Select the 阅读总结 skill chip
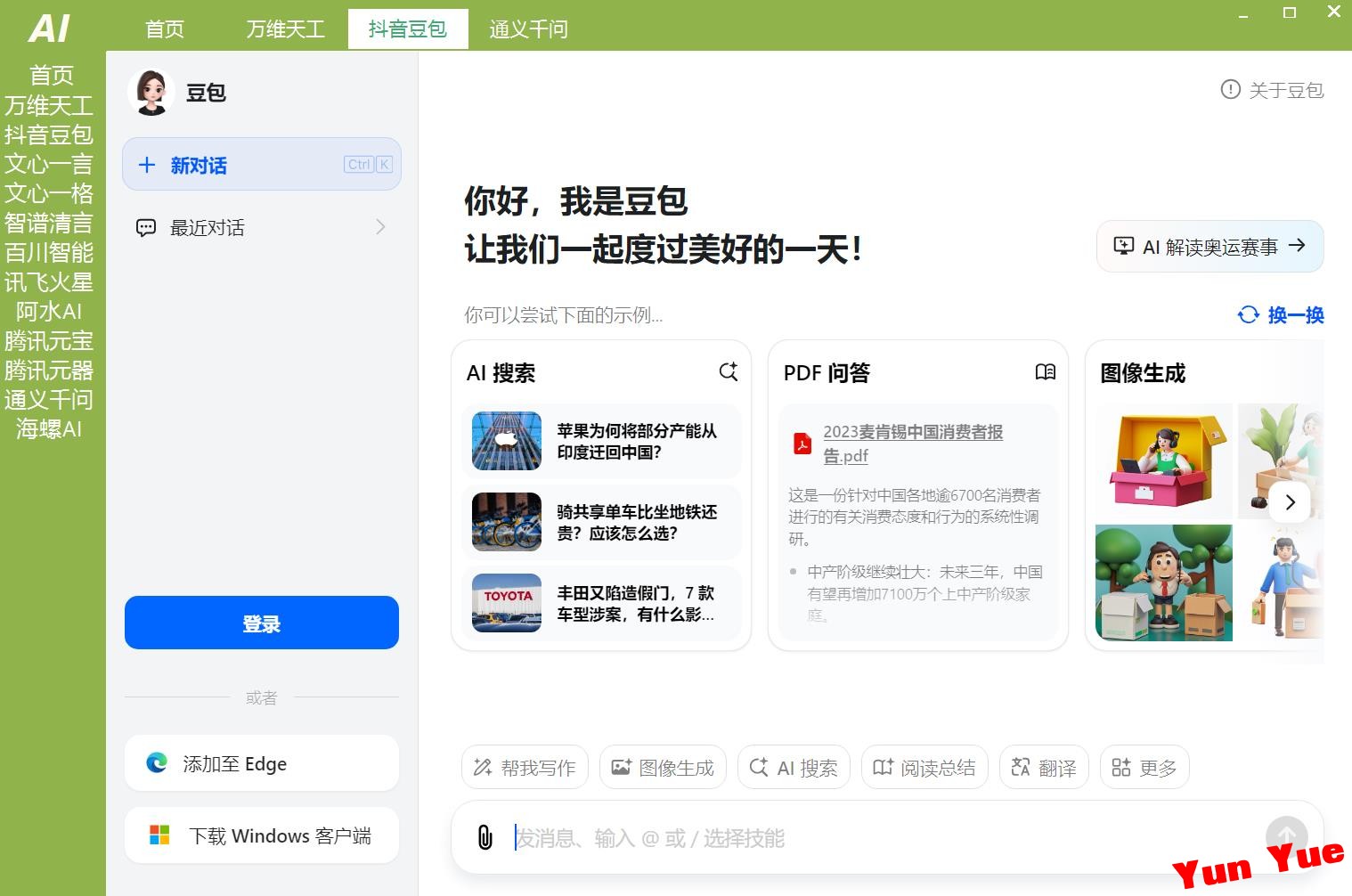1352x896 pixels. tap(924, 767)
